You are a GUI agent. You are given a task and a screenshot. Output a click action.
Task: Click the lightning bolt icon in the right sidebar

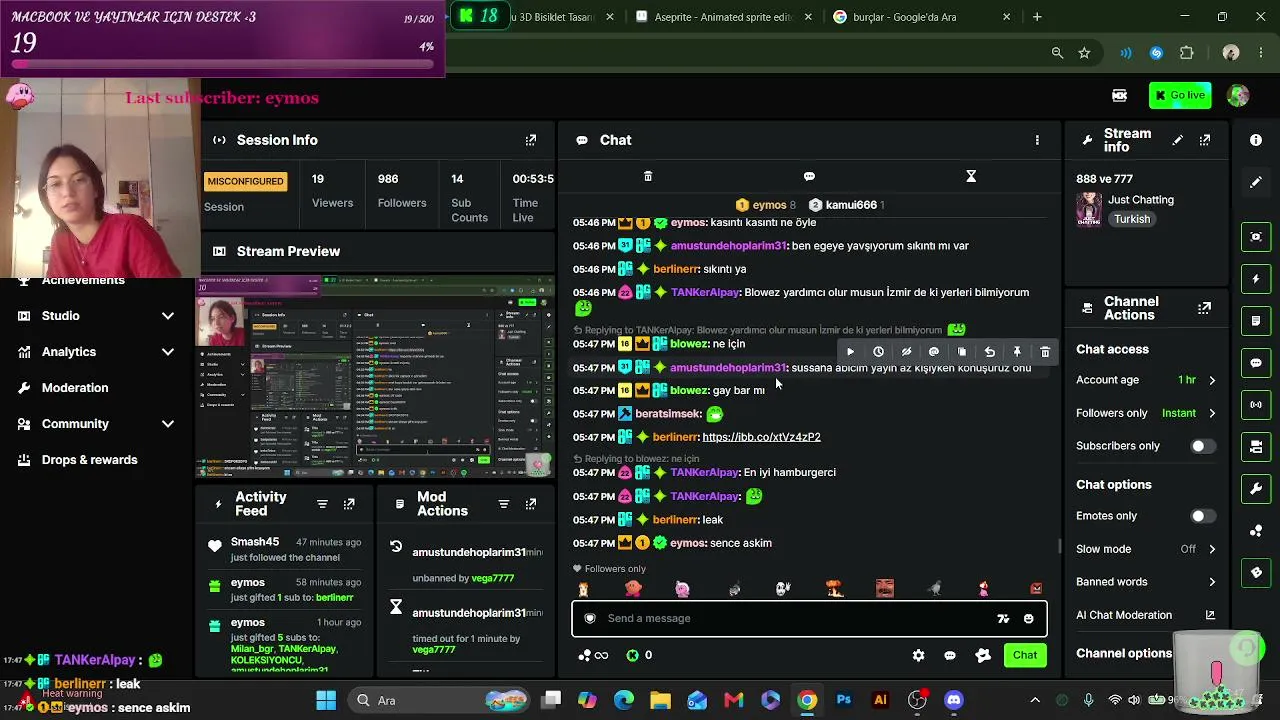[x=1256, y=279]
